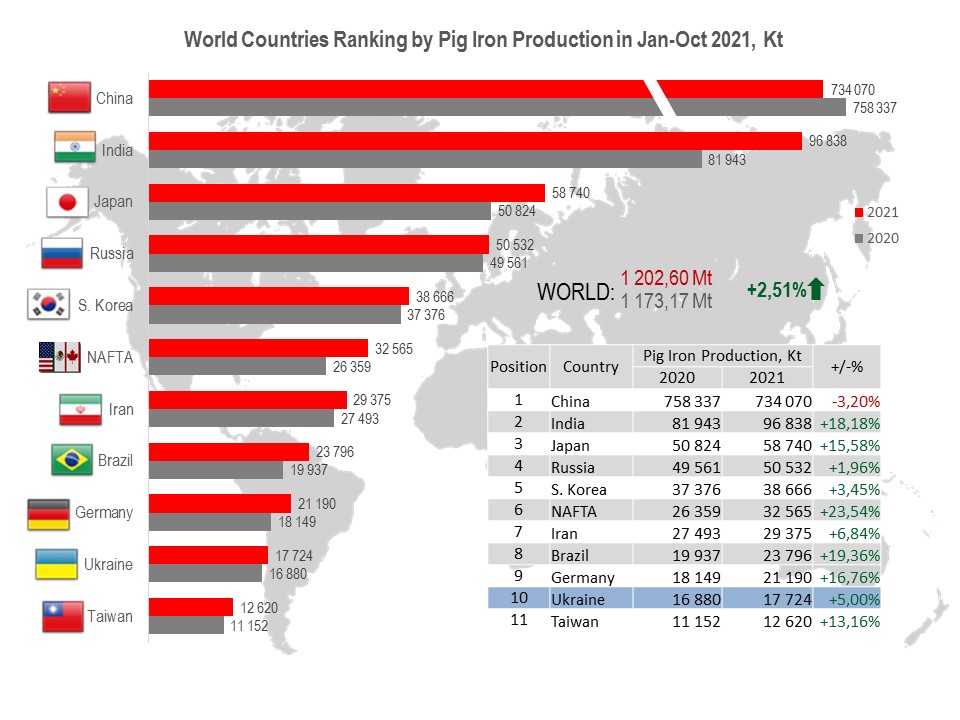Click the Ukraine flag icon
The image size is (960, 720).
56,564
